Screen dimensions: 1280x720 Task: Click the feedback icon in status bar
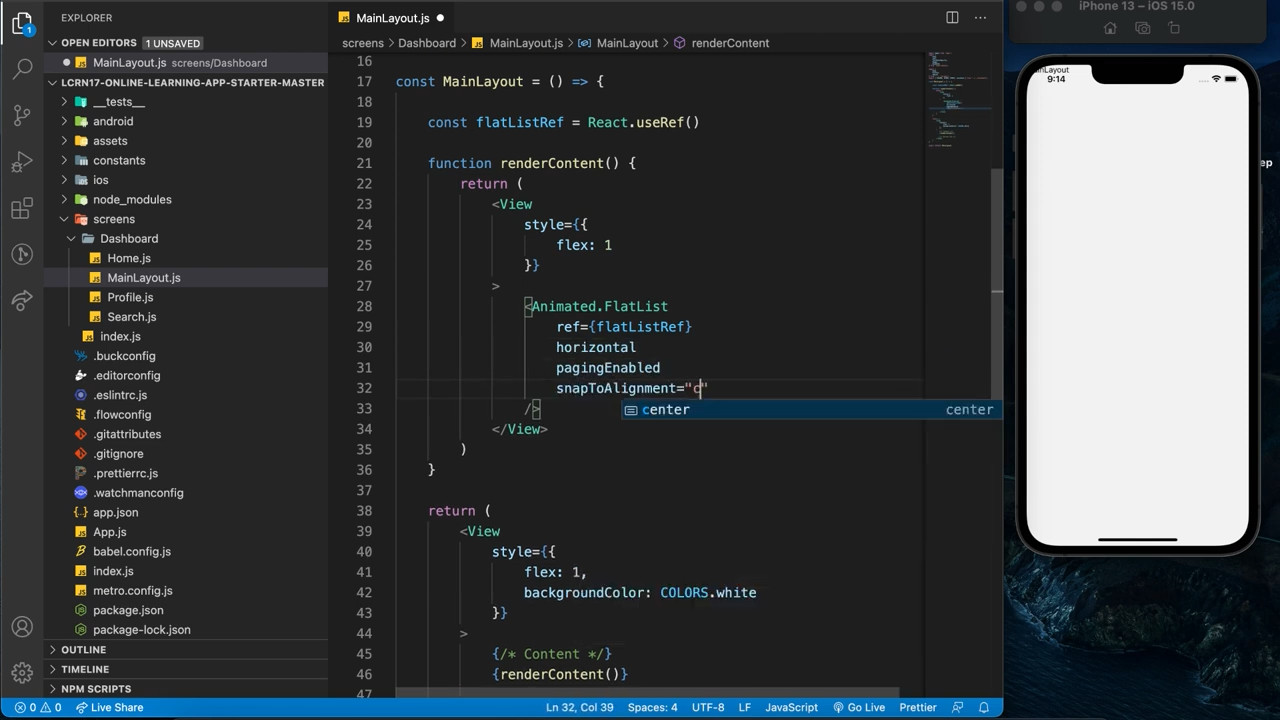(x=958, y=707)
